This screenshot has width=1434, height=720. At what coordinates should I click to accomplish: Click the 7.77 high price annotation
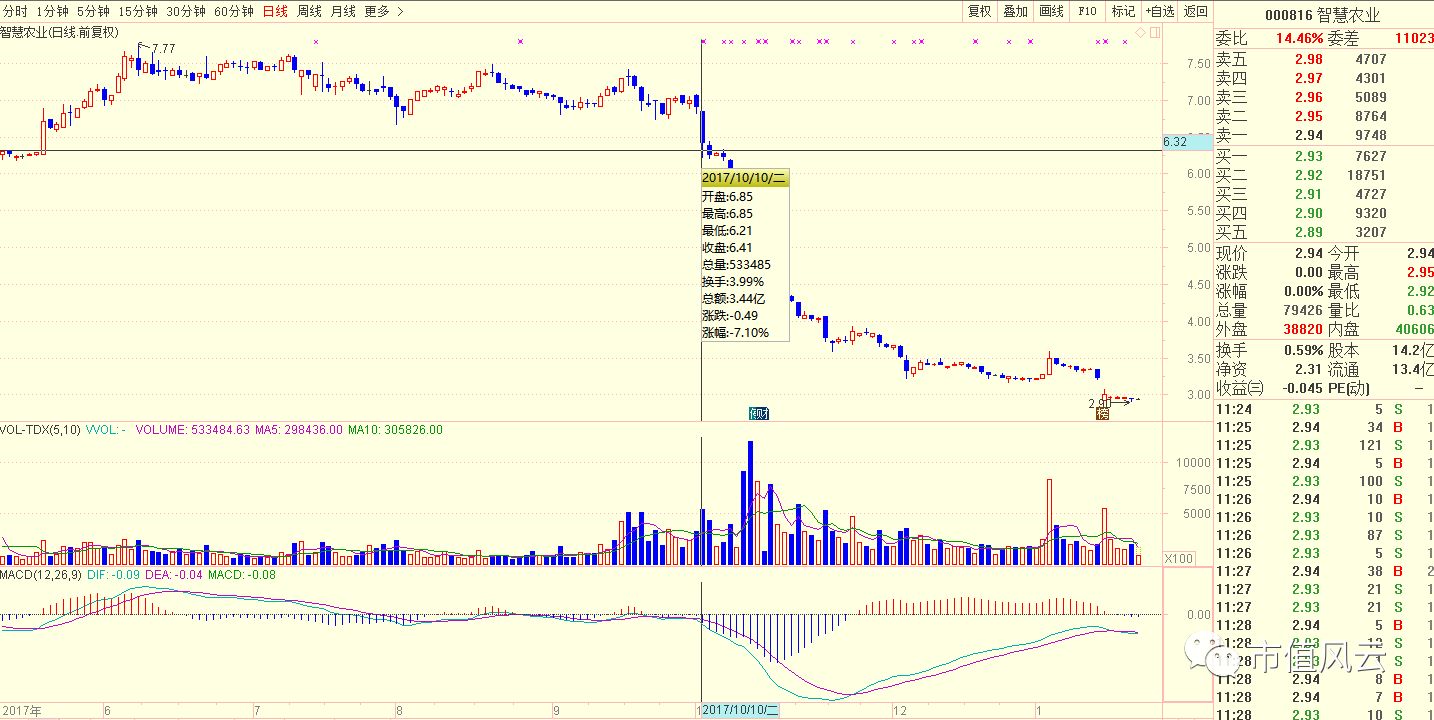(x=163, y=48)
